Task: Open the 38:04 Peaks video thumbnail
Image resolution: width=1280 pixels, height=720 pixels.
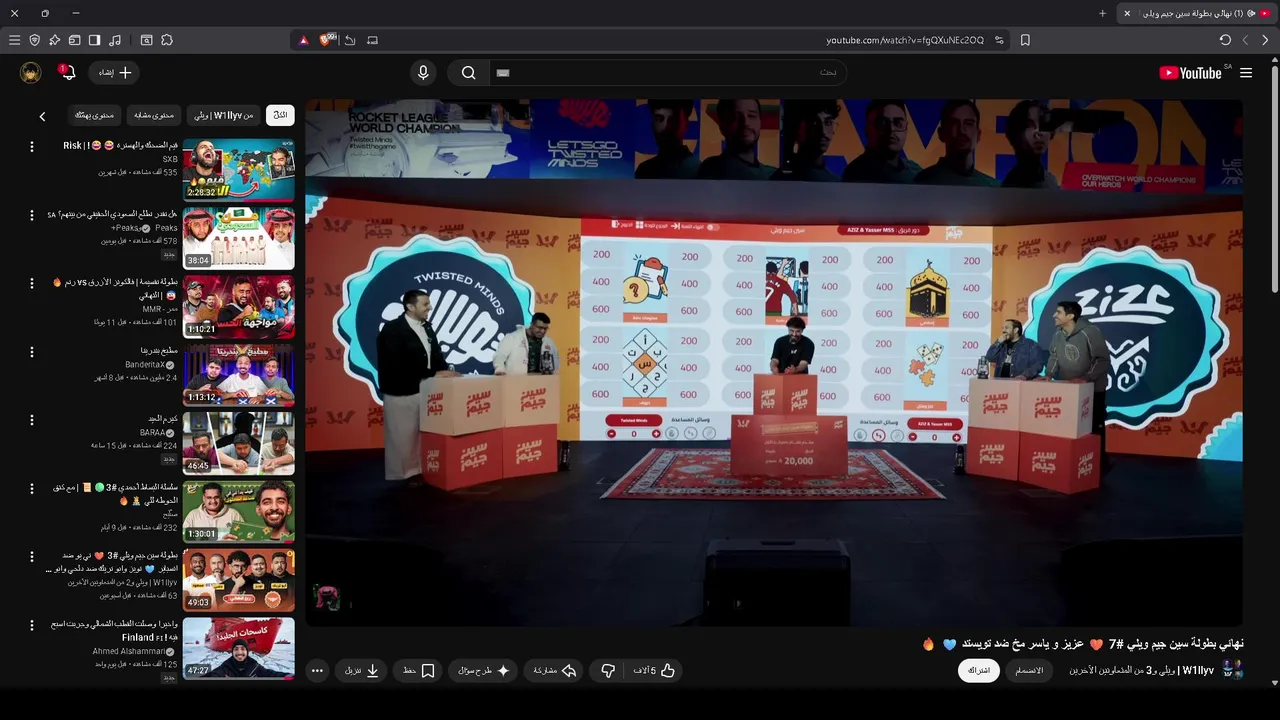Action: click(x=238, y=238)
